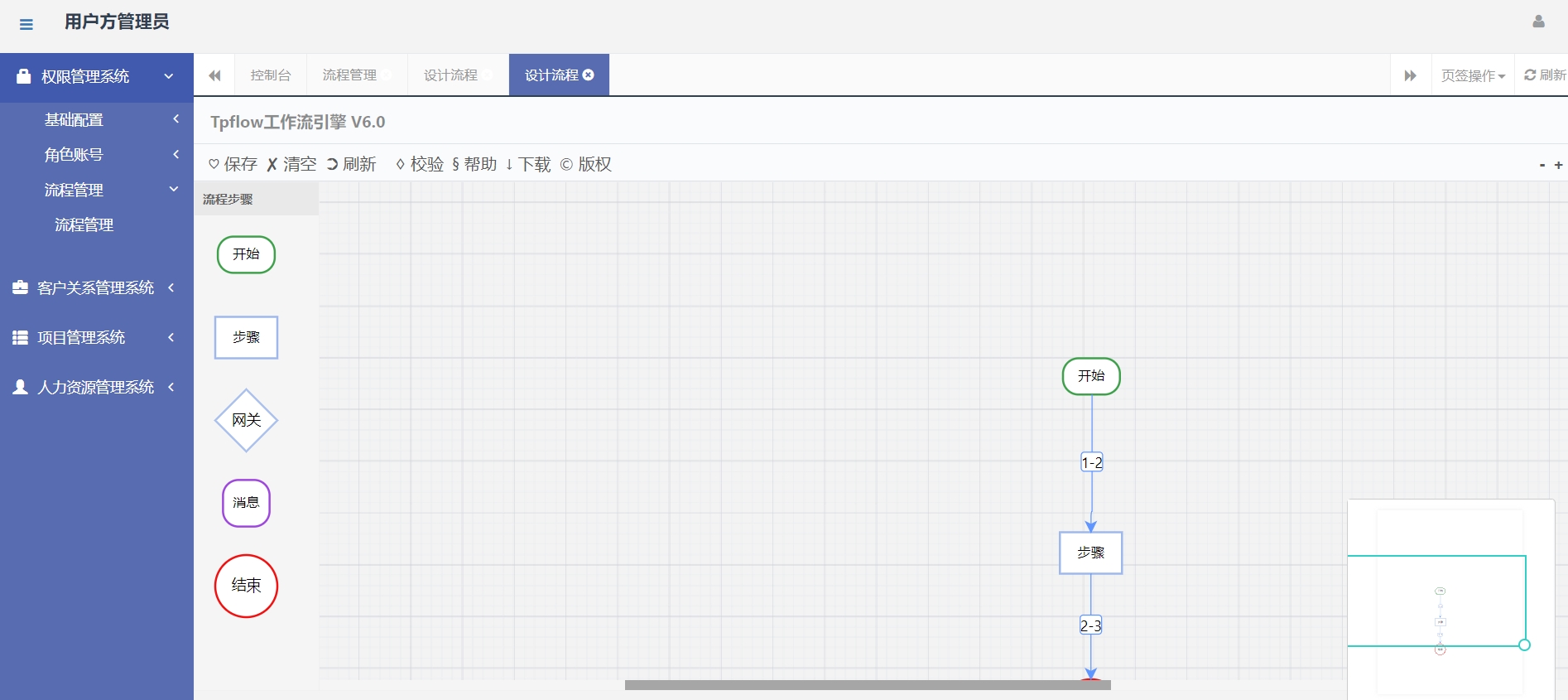Select the 开始 node in palette
Image resolution: width=1568 pixels, height=700 pixels.
click(246, 254)
